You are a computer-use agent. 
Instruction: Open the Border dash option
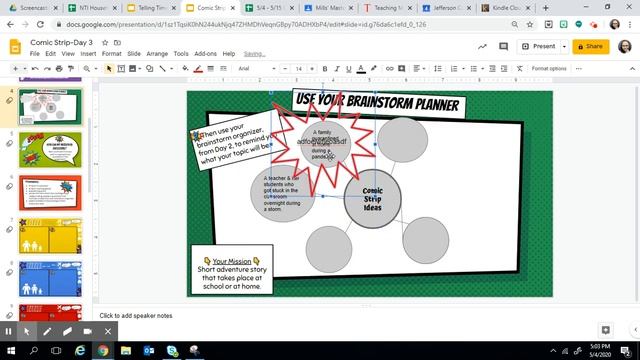pos(223,69)
